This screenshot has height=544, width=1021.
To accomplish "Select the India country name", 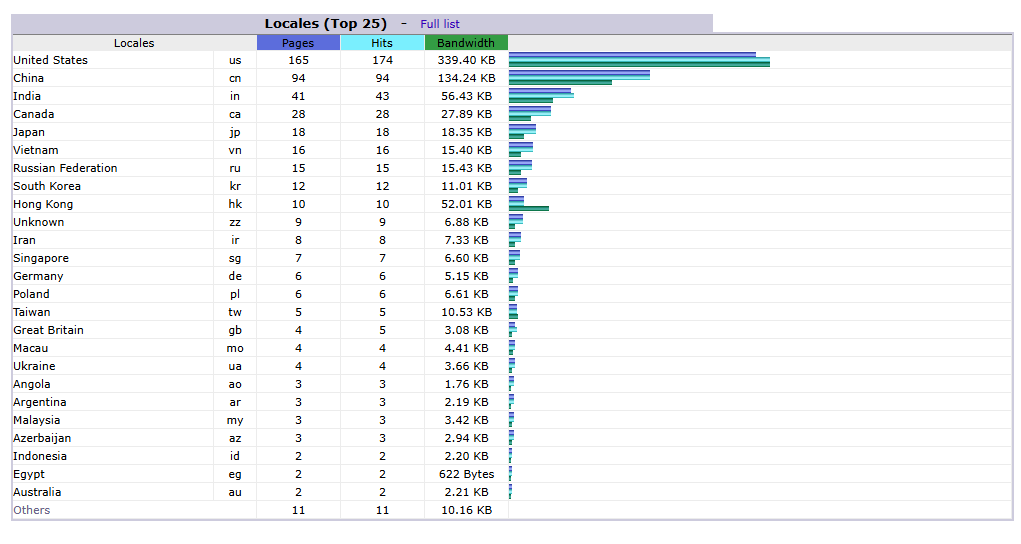I will tap(27, 96).
